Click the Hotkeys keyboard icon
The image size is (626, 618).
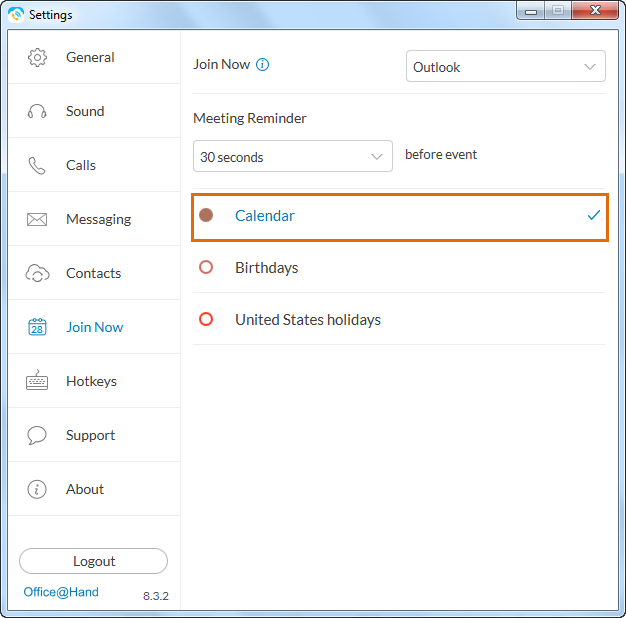click(x=37, y=380)
